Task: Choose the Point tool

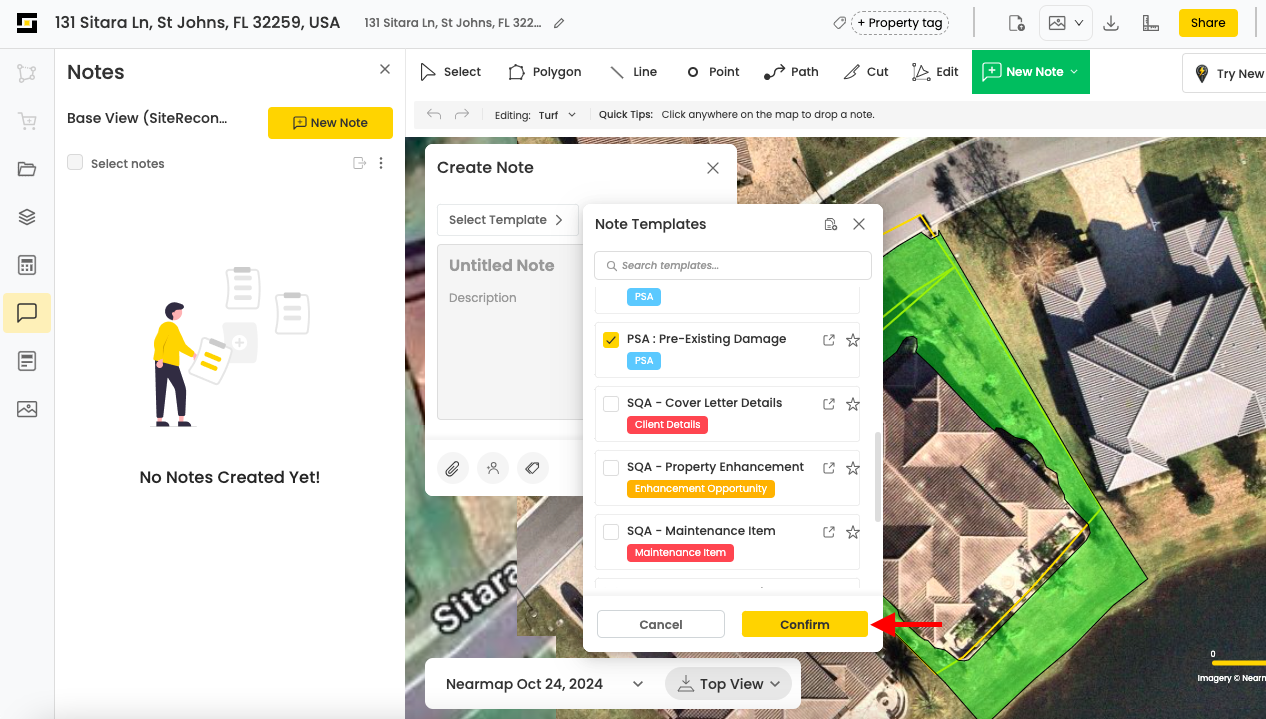Action: (x=713, y=72)
